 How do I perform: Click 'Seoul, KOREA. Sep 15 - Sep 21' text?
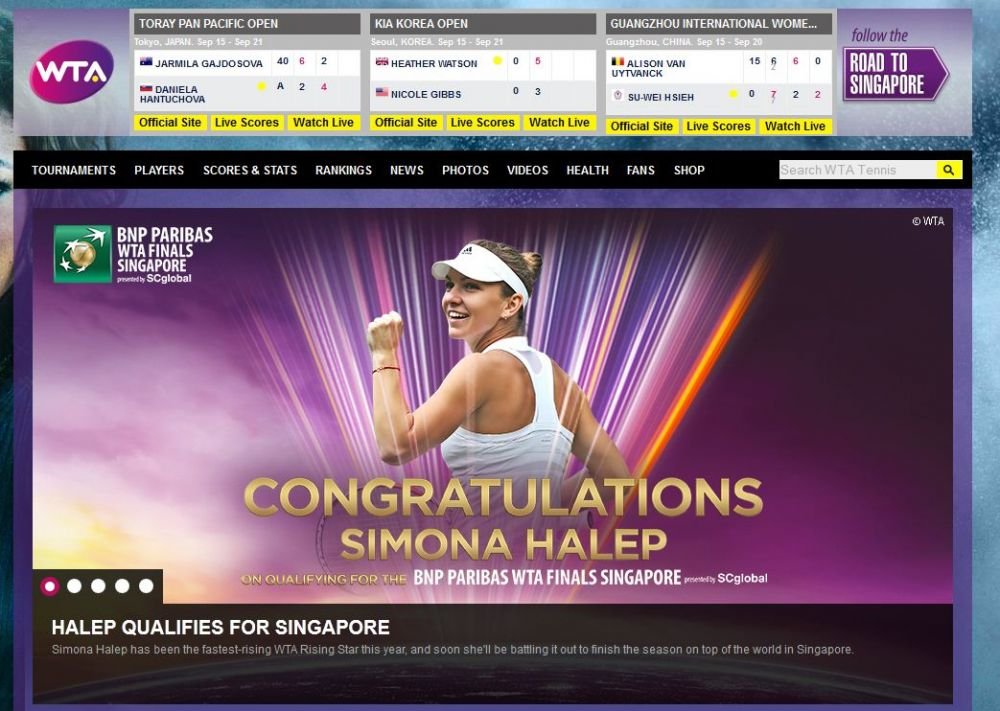coord(437,42)
